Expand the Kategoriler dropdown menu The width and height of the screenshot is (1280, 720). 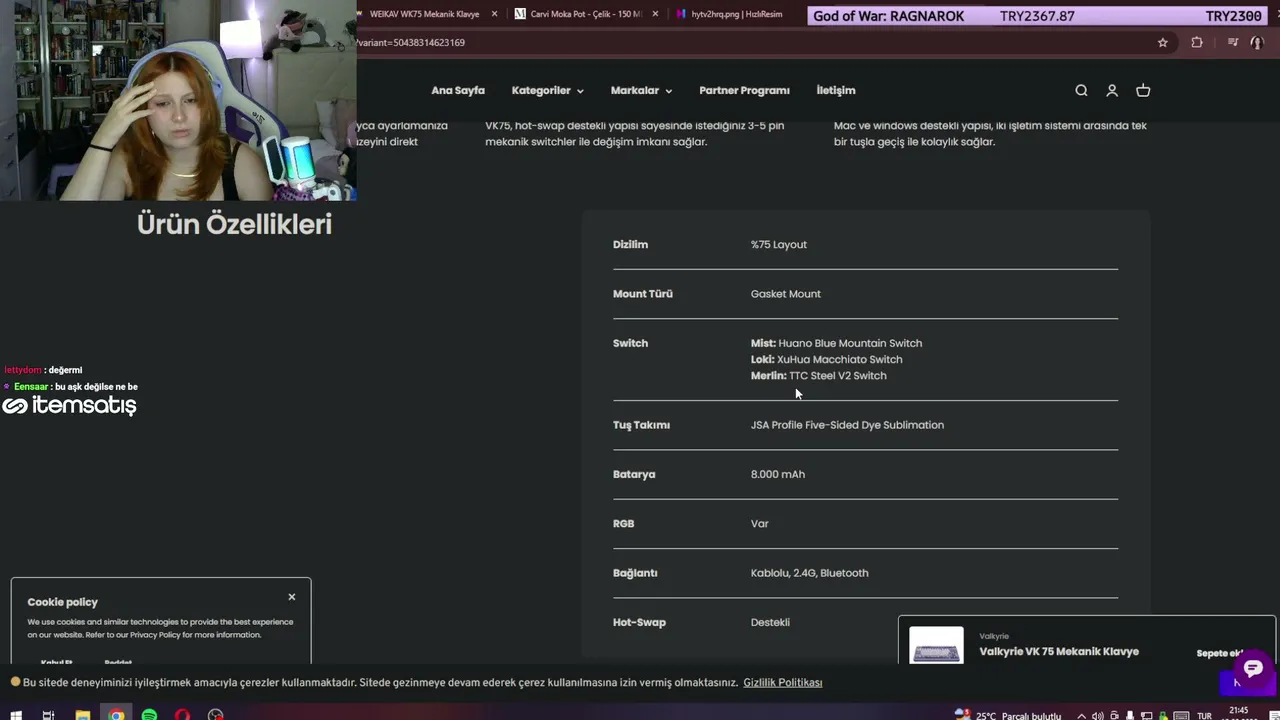tap(547, 90)
